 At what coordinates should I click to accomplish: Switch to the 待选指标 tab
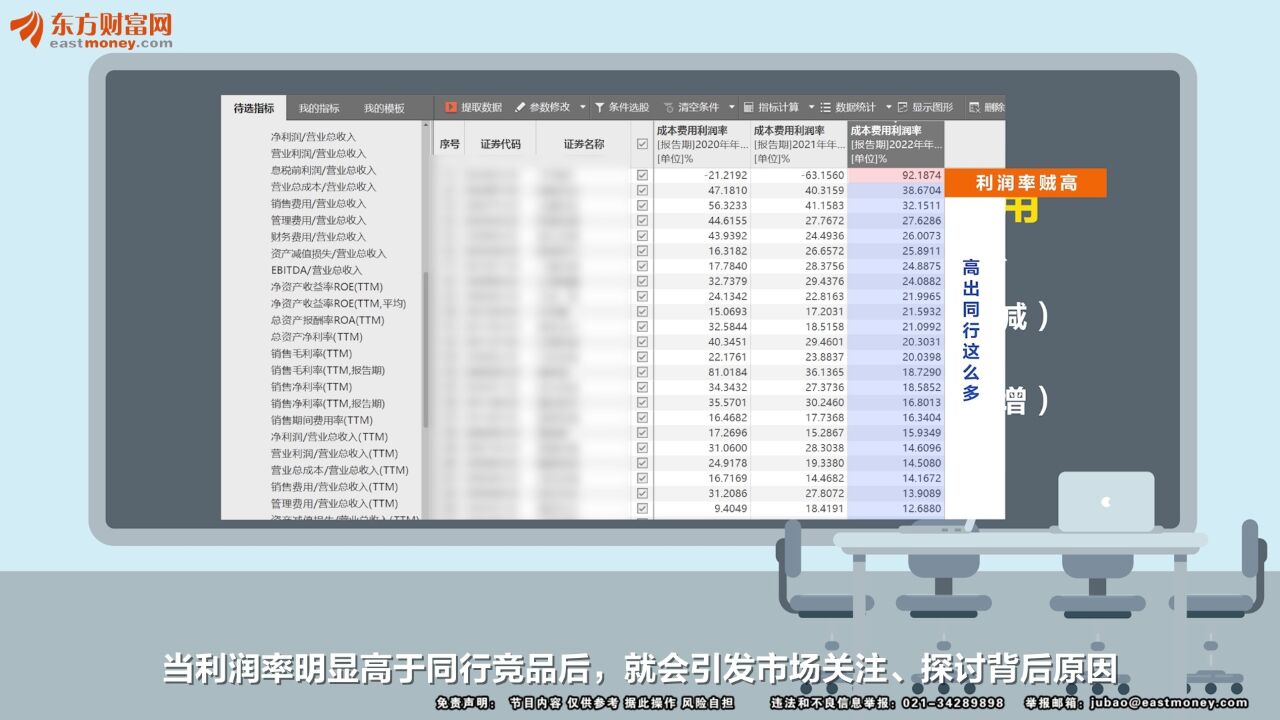click(x=254, y=108)
